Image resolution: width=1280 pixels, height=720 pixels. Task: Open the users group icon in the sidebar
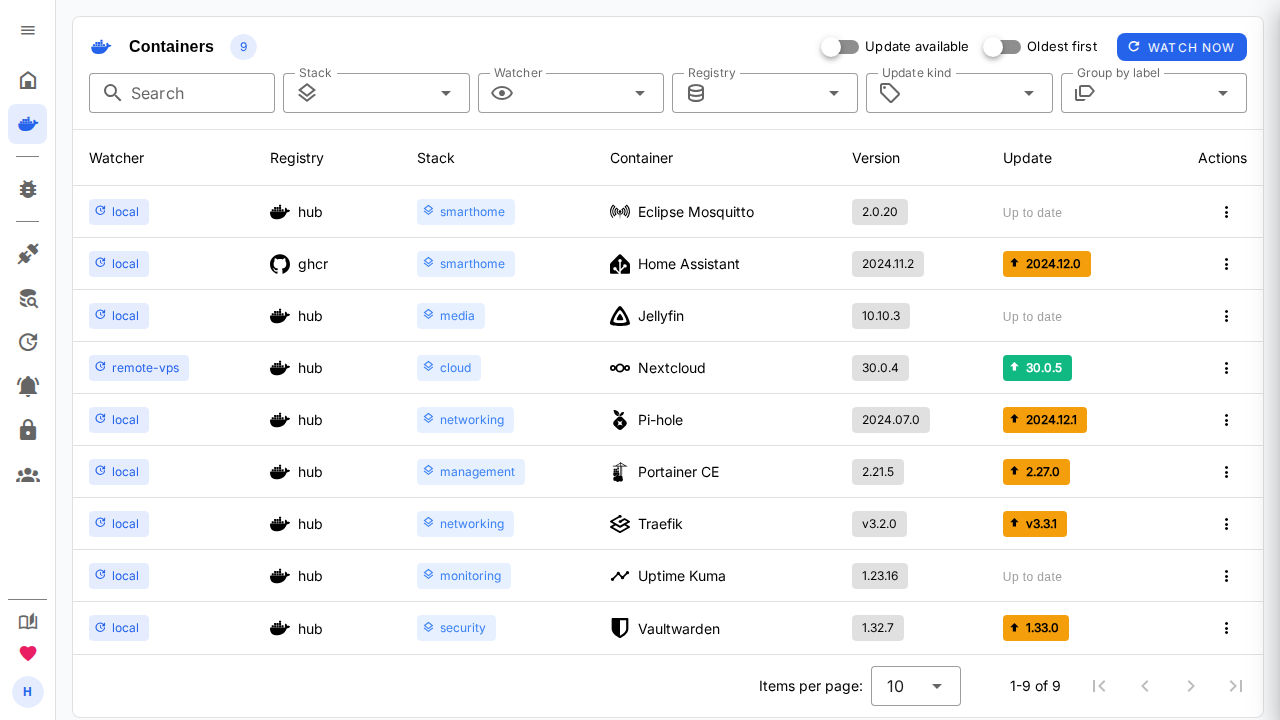pyautogui.click(x=28, y=475)
